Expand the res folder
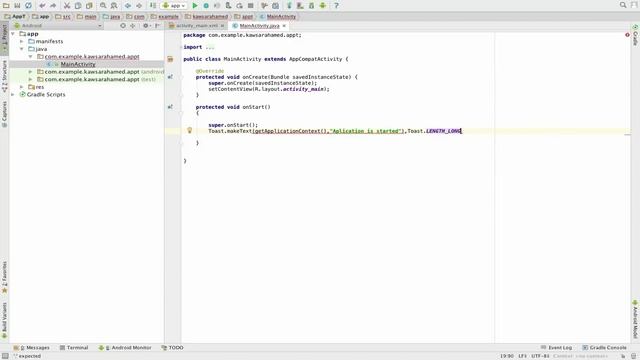Screen dimensions: 640x360 click(x=22, y=87)
